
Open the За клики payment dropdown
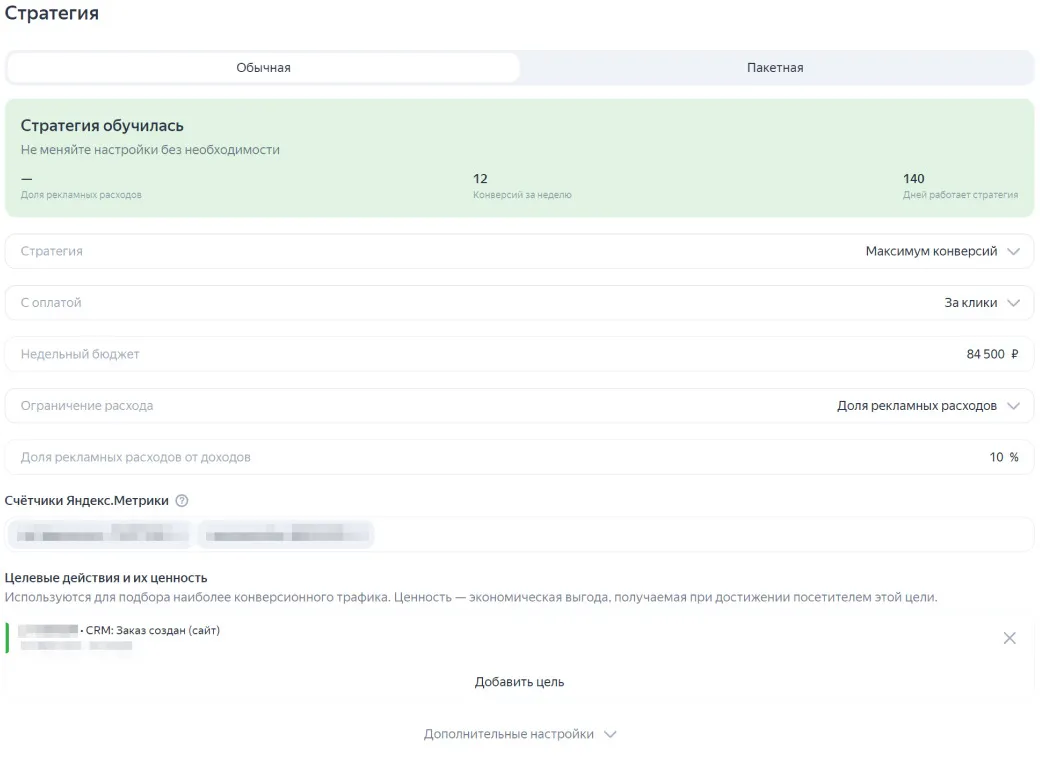[519, 303]
